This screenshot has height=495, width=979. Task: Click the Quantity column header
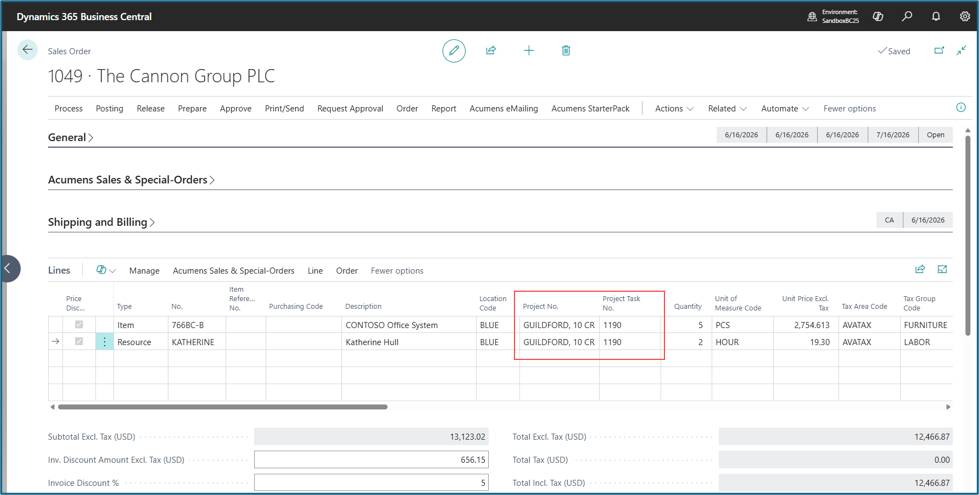tap(687, 306)
